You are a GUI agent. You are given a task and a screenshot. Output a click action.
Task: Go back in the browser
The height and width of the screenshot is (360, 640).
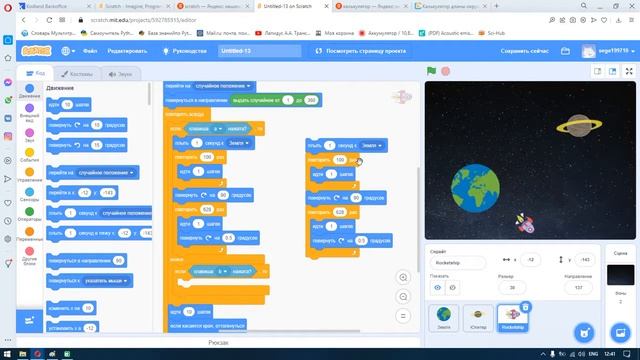click(x=23, y=20)
